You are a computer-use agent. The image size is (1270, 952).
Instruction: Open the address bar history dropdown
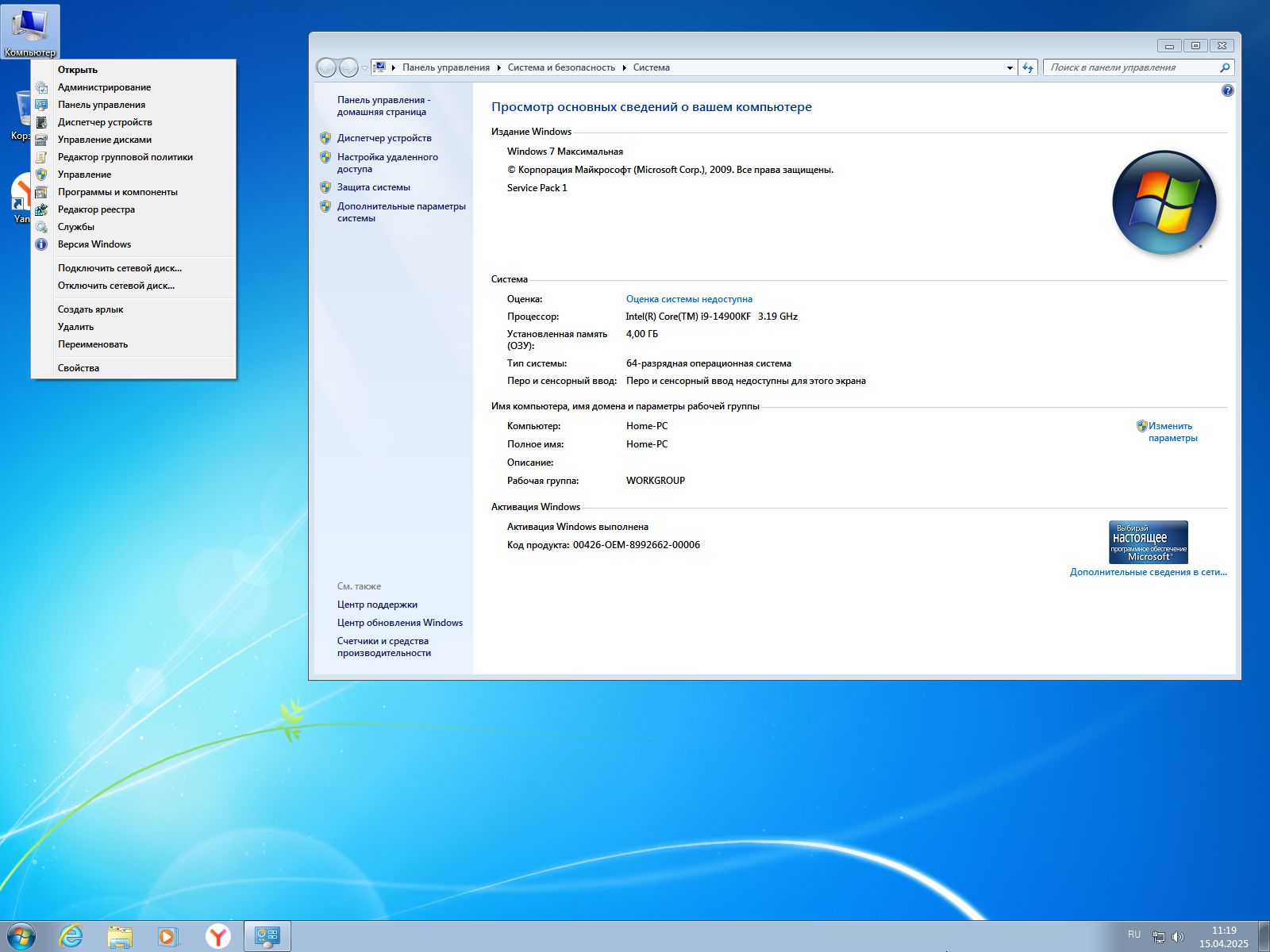pyautogui.click(x=1010, y=67)
